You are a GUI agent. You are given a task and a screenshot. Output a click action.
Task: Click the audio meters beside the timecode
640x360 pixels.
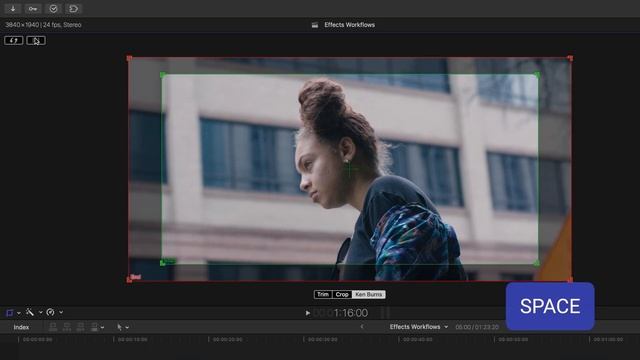[x=386, y=313]
